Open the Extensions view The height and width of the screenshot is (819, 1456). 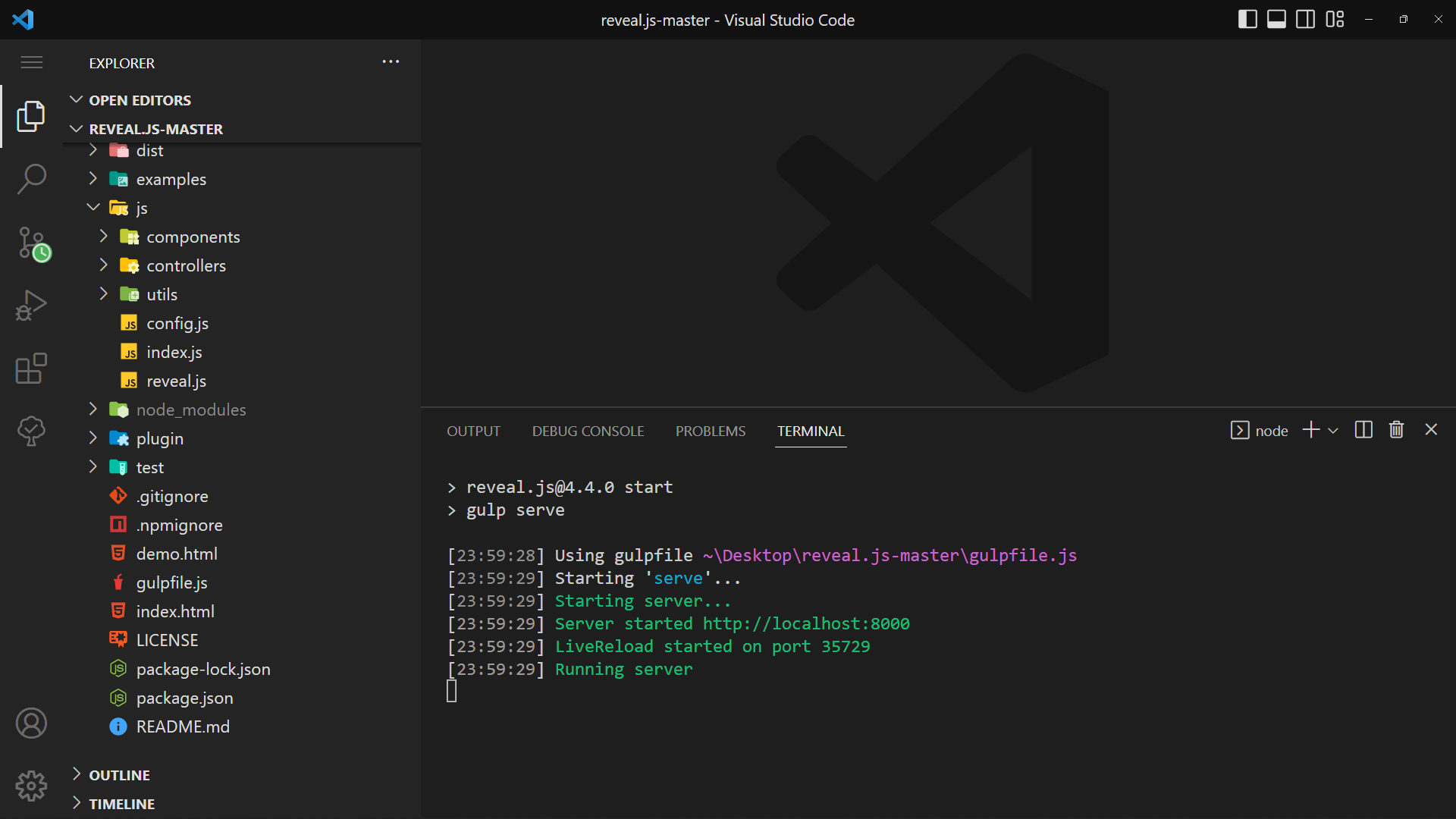[x=31, y=369]
